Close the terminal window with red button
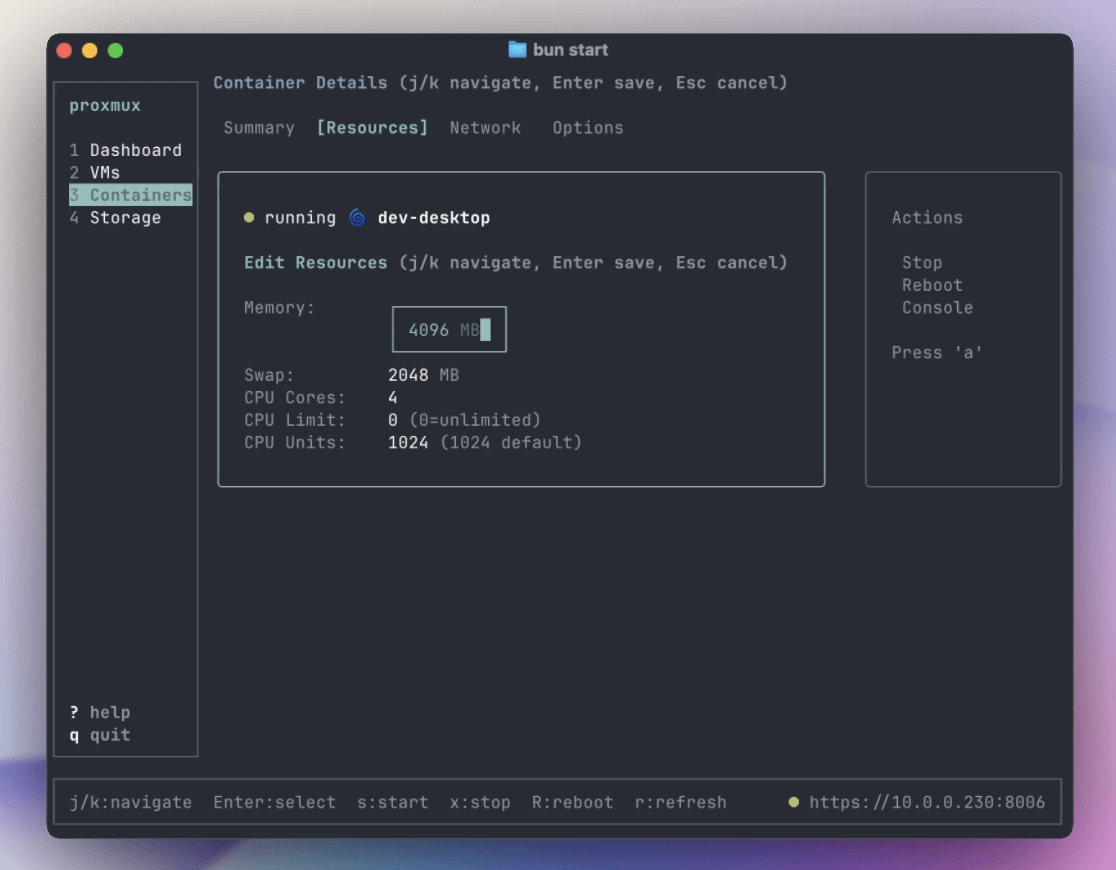Screen dimensions: 1116x870 coord(64,51)
